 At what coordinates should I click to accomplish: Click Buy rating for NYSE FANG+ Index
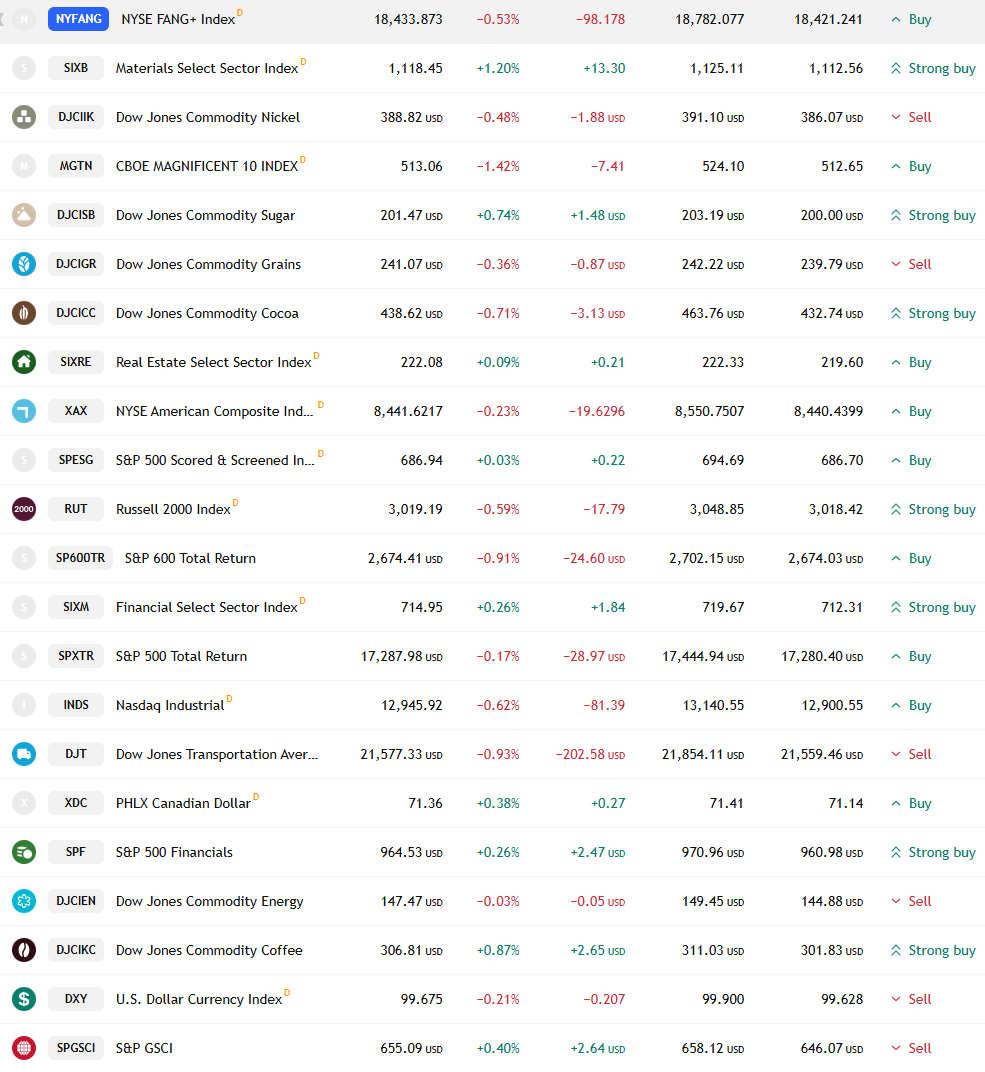click(911, 20)
